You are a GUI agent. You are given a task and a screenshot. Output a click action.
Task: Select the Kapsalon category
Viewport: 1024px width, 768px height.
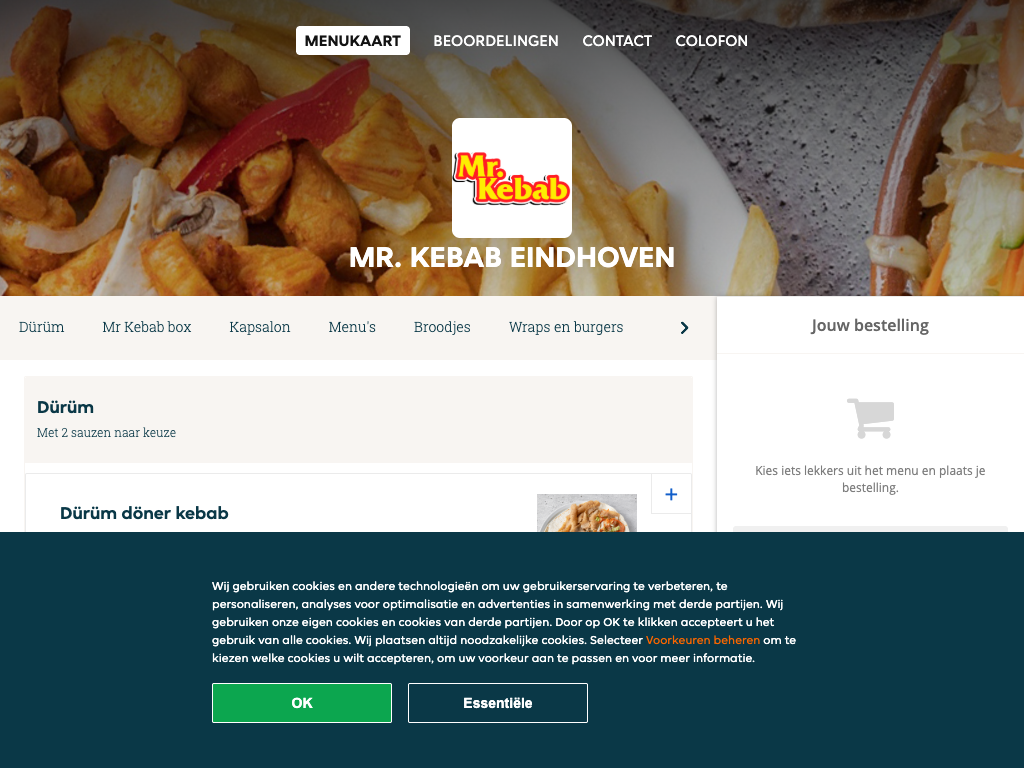click(260, 327)
